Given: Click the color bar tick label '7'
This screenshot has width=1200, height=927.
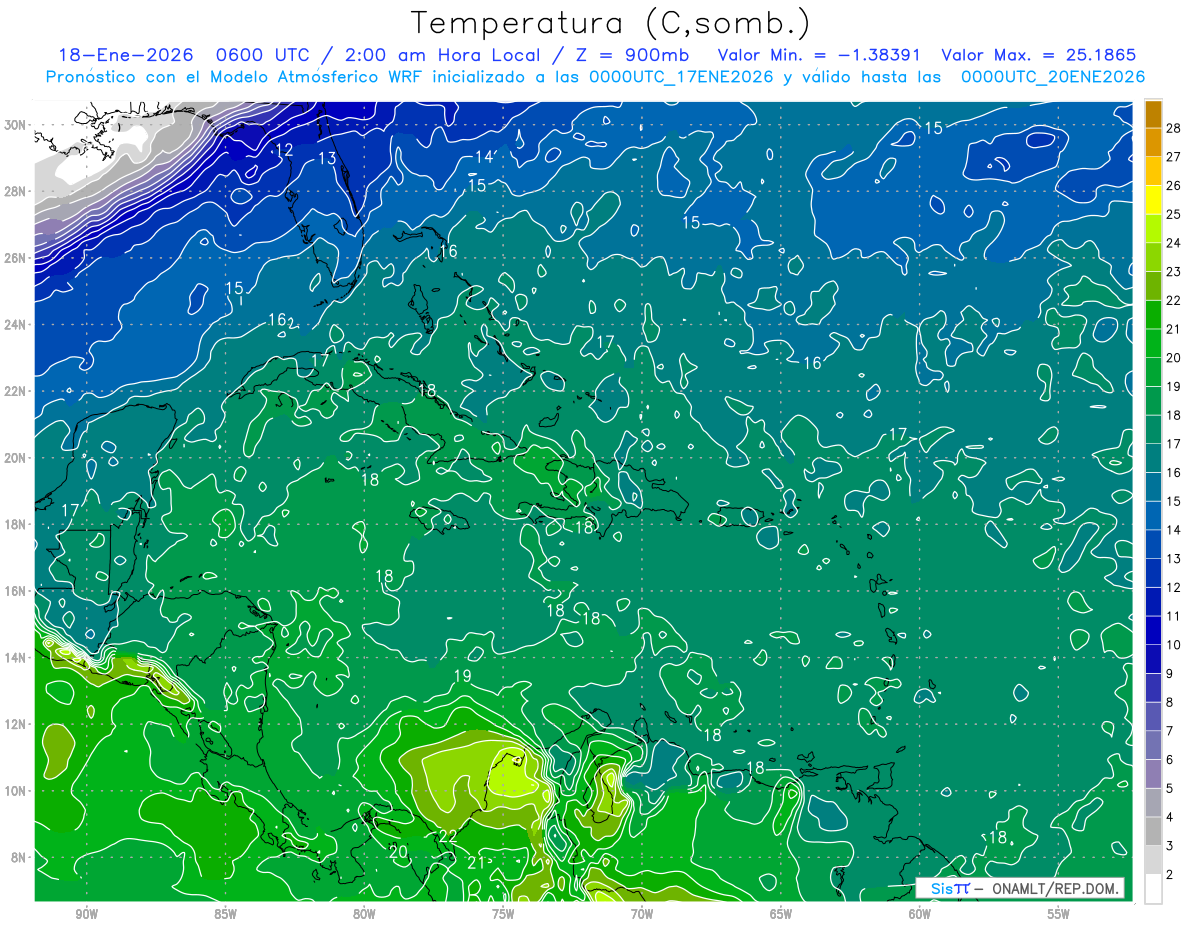Looking at the screenshot, I should (1170, 731).
